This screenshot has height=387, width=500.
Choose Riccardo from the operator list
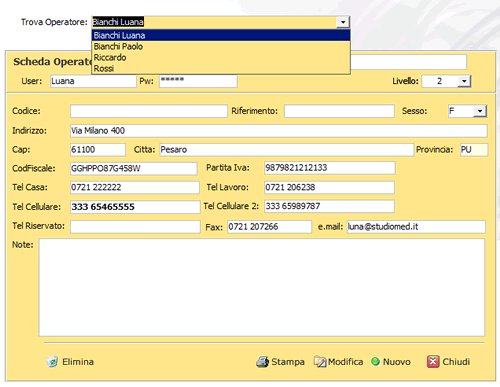(221, 57)
